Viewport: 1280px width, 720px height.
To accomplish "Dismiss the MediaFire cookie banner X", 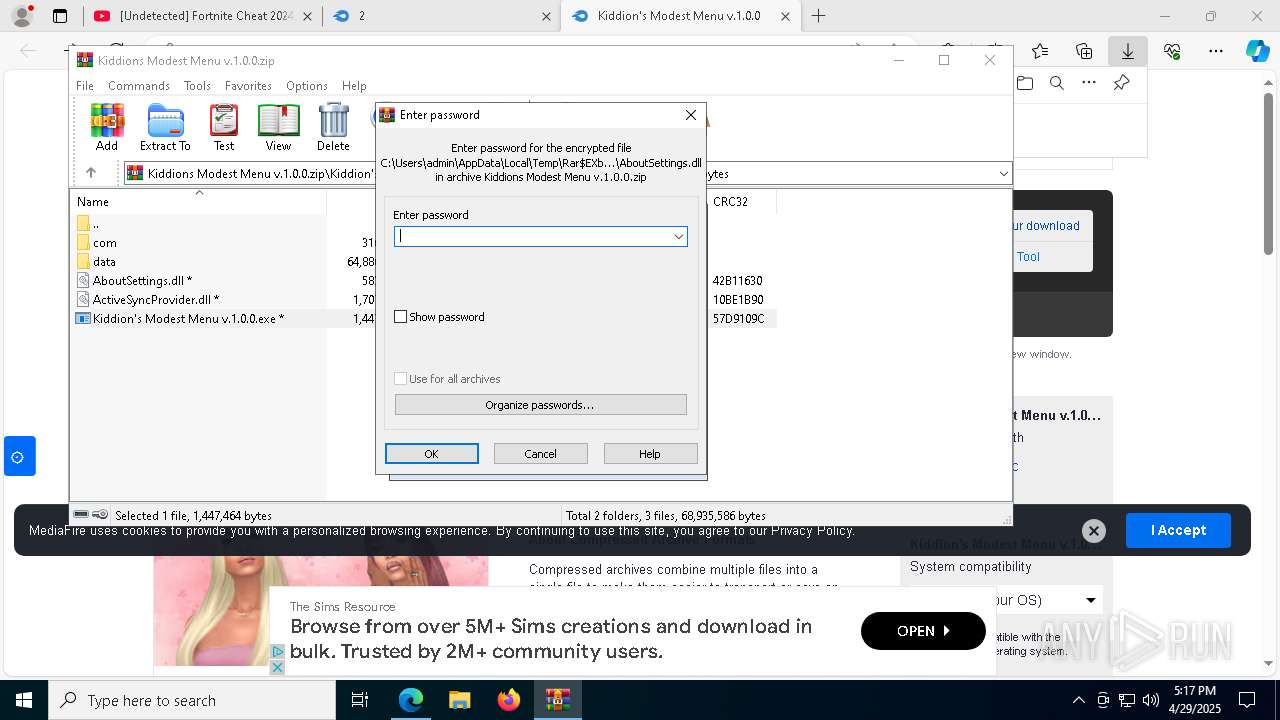I will click(1094, 531).
